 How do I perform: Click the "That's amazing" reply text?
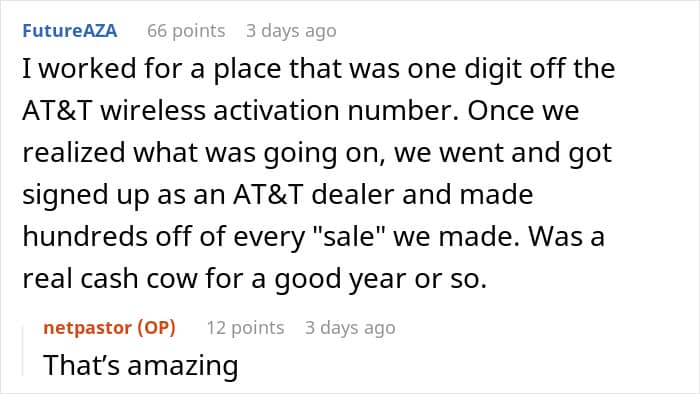point(141,365)
